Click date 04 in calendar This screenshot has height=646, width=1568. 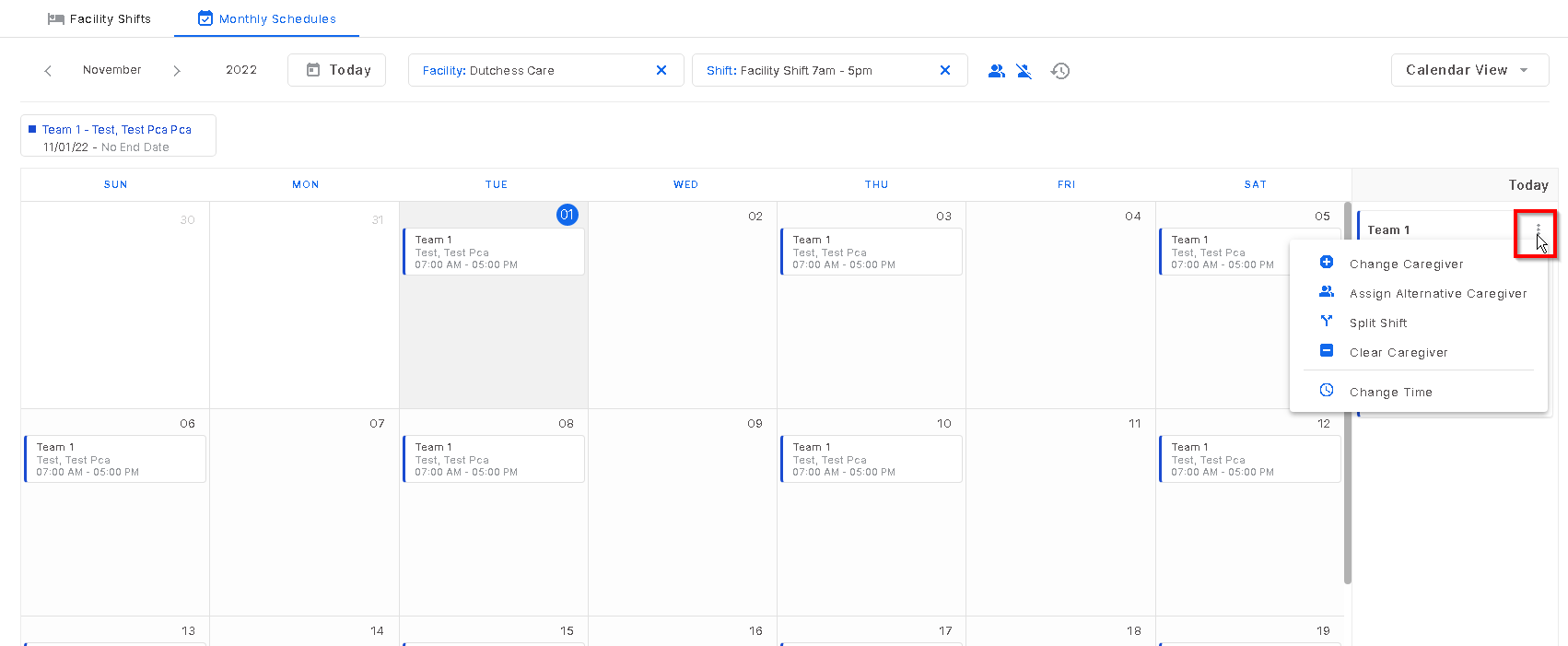click(1133, 216)
